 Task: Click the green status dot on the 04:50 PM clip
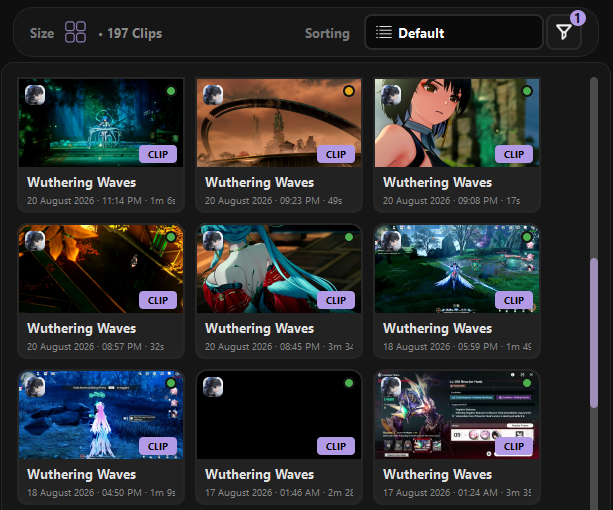(171, 383)
